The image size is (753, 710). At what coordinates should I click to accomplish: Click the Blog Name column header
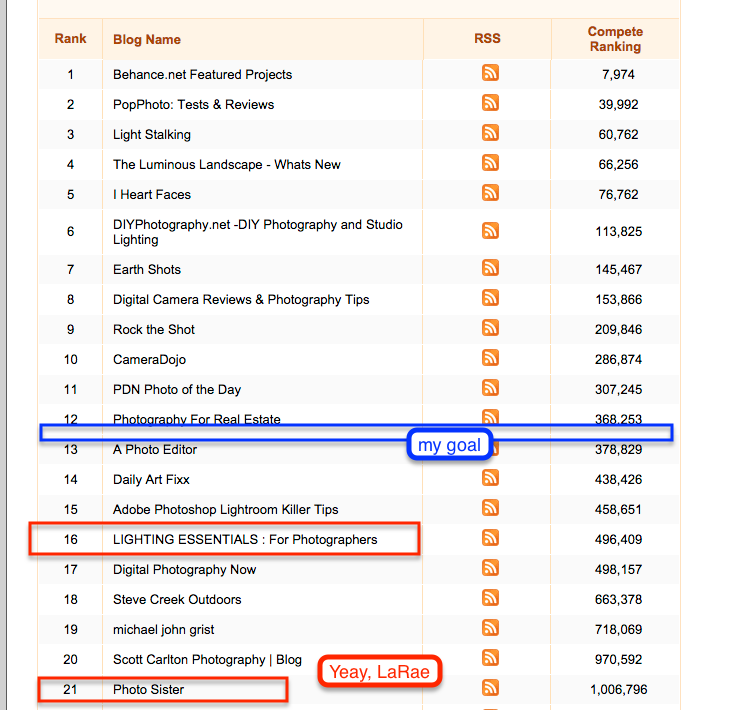click(147, 39)
